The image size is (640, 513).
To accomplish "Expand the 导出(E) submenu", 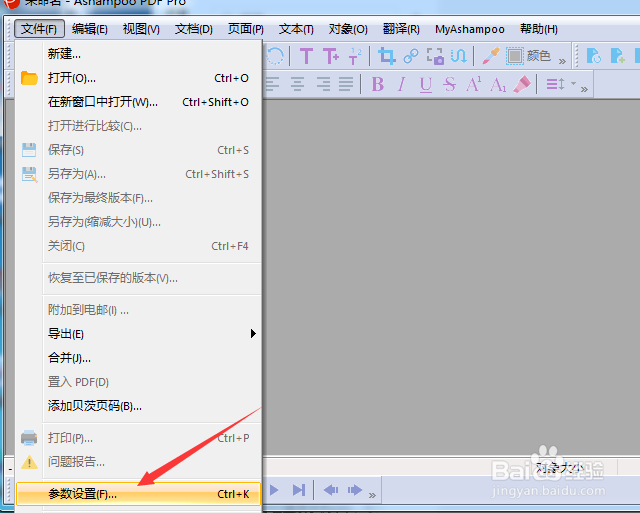I will (138, 334).
